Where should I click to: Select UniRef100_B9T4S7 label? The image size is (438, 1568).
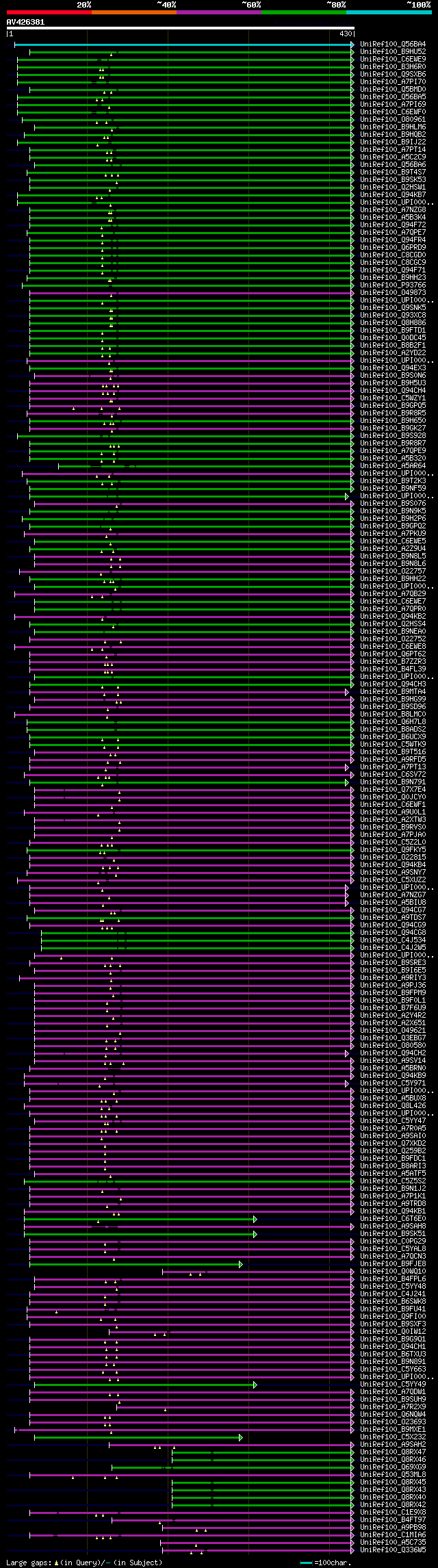[x=393, y=172]
